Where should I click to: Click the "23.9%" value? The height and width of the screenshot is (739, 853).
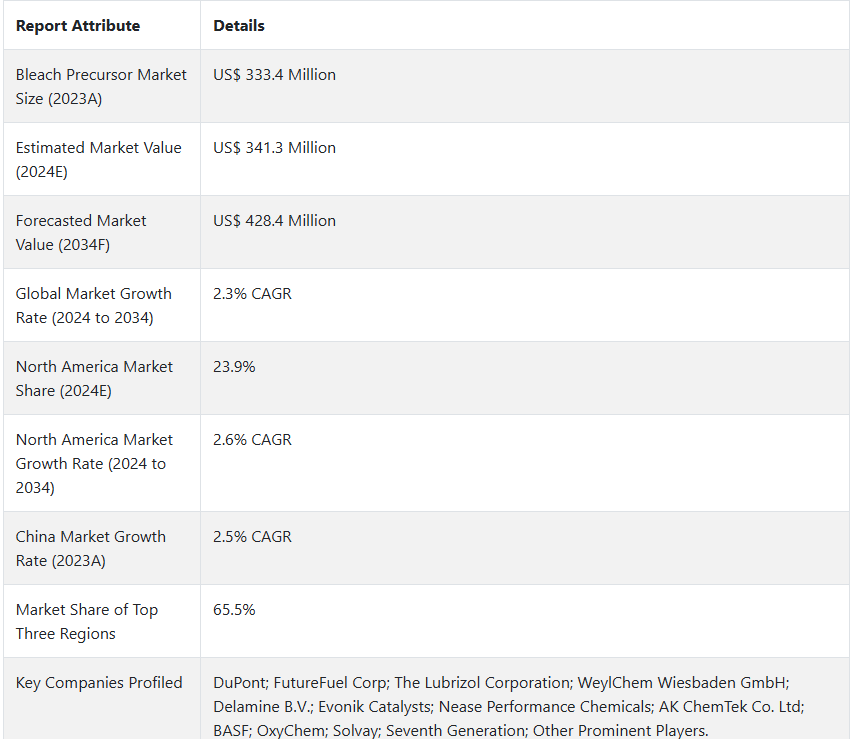pyautogui.click(x=234, y=367)
